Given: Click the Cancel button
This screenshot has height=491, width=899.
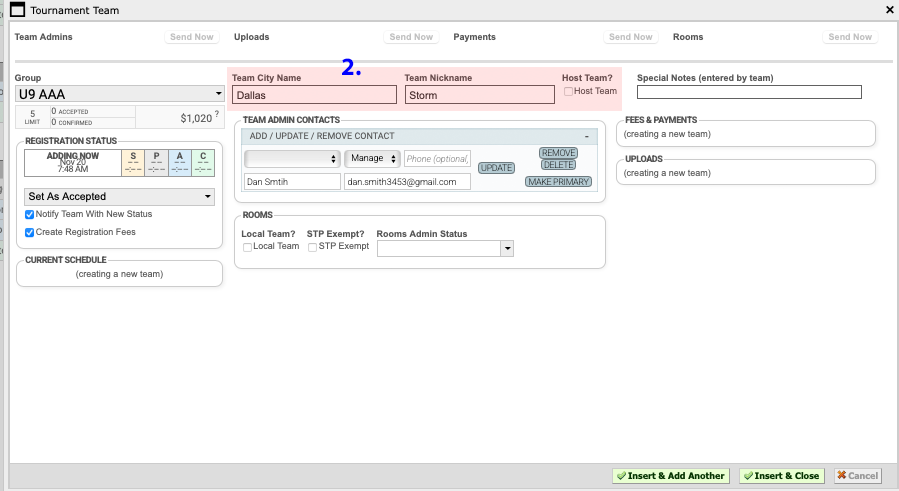Looking at the screenshot, I should [x=858, y=476].
